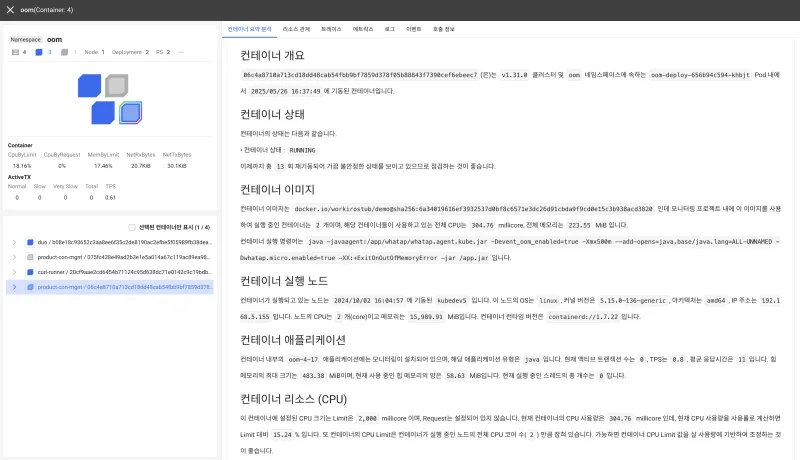The height and width of the screenshot is (460, 800).
Task: Click the status icon of selected product-con-mgmt row
Action: tap(30, 287)
